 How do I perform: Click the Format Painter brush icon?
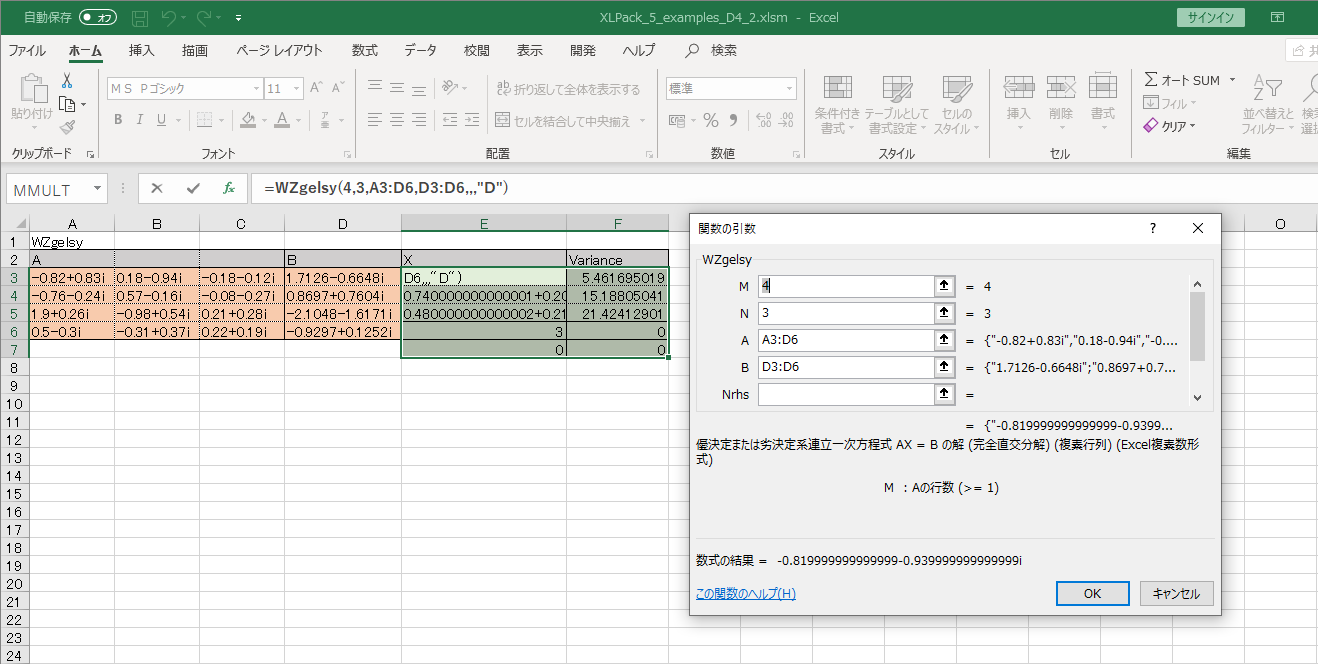[x=67, y=127]
